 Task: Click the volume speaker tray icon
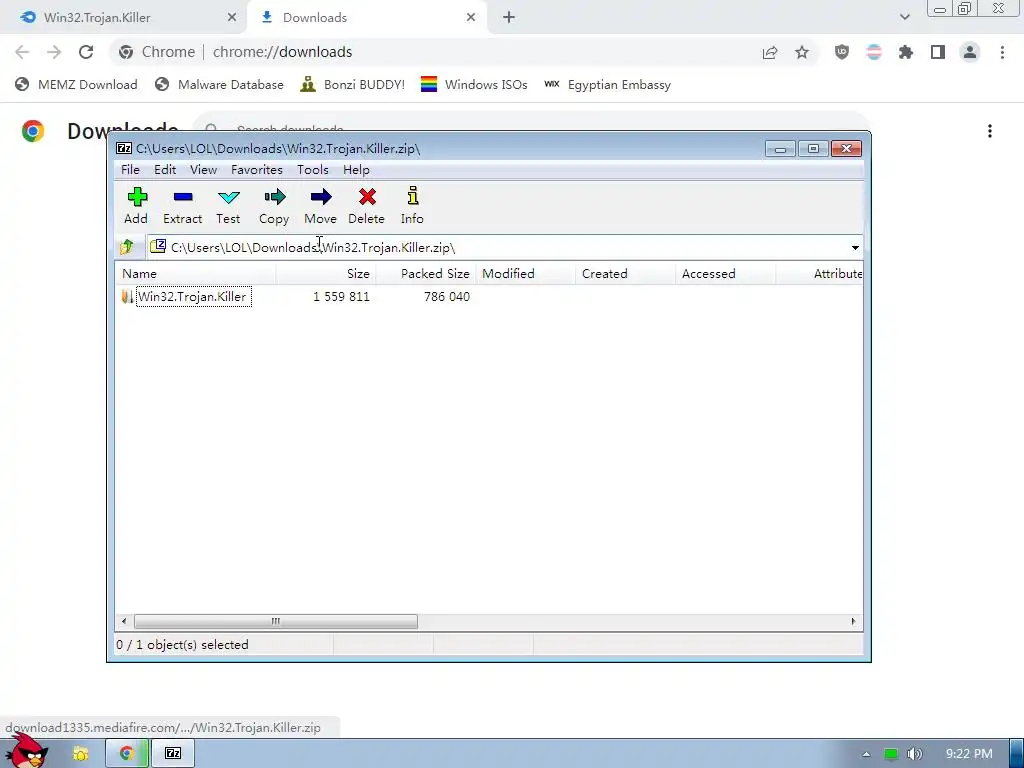pos(914,754)
